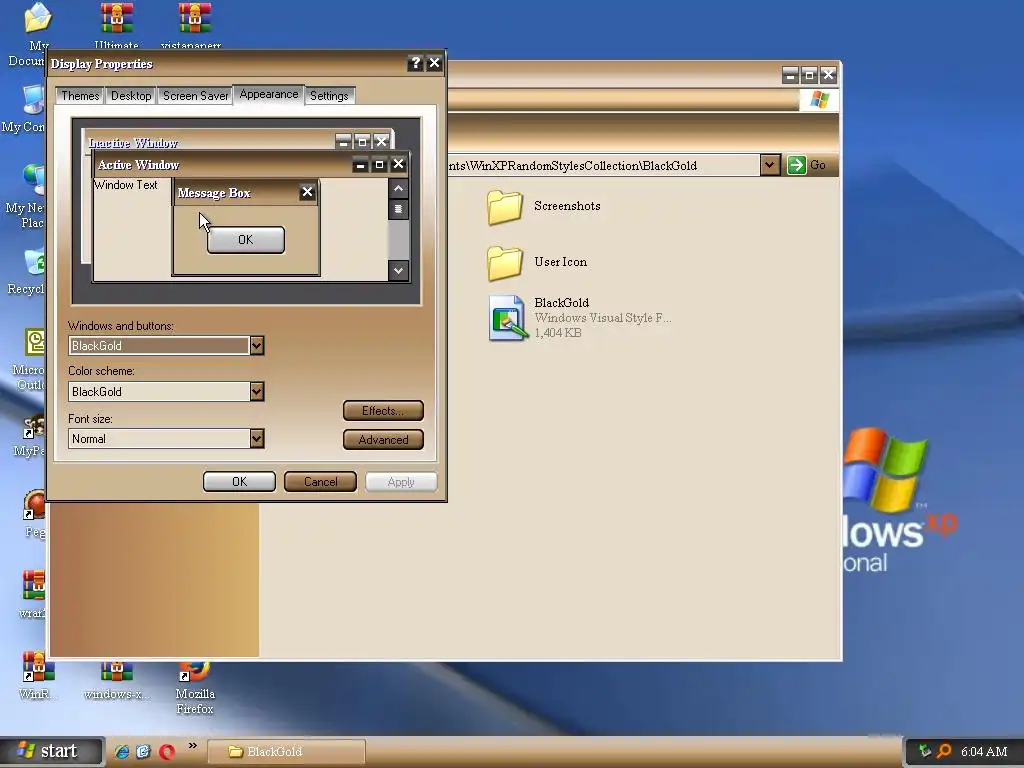Select the Recycle Bin desktop icon
1024x768 pixels.
coord(27,272)
